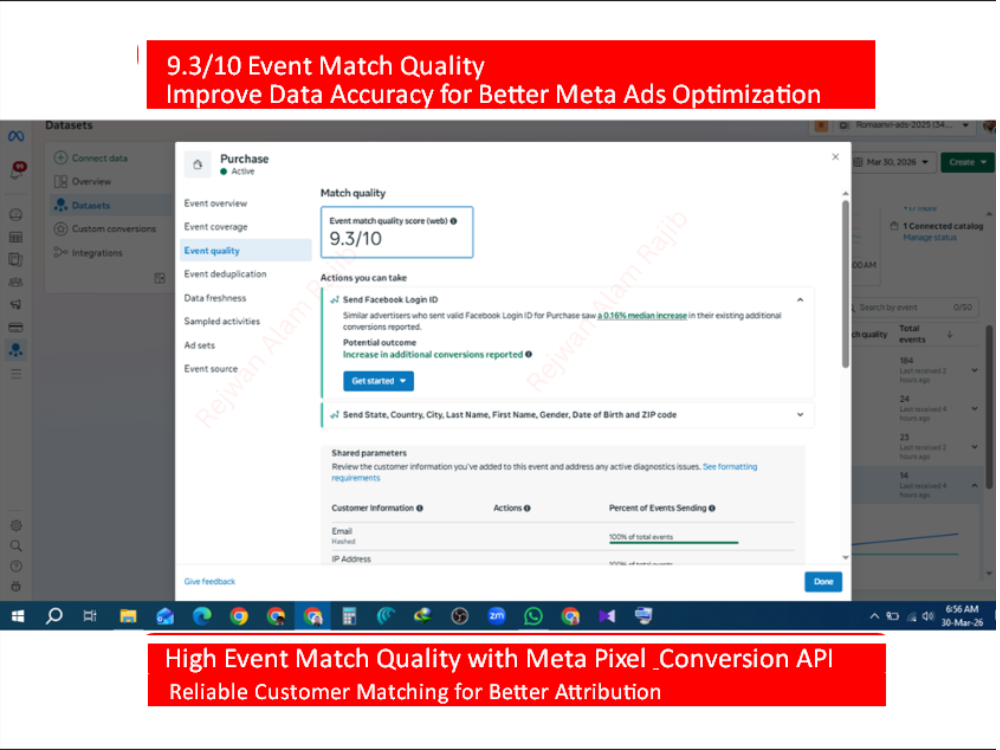Click info icon beside Percent of Events Sending

pyautogui.click(x=712, y=508)
